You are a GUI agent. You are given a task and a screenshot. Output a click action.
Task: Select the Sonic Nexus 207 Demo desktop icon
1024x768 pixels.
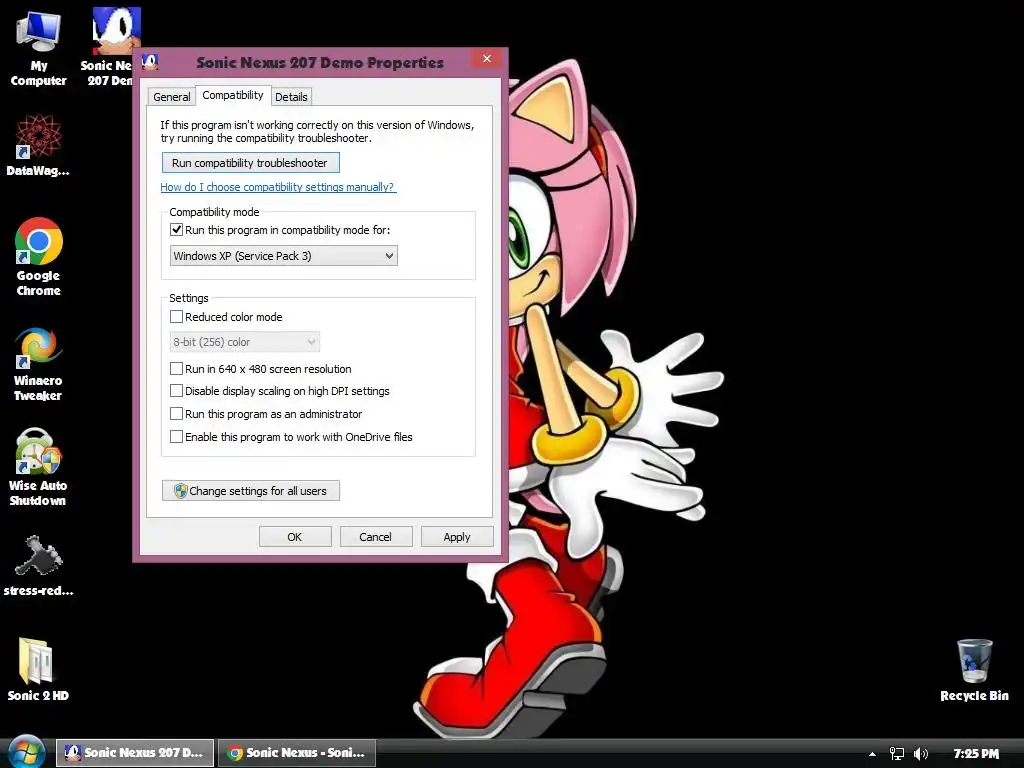pyautogui.click(x=111, y=49)
